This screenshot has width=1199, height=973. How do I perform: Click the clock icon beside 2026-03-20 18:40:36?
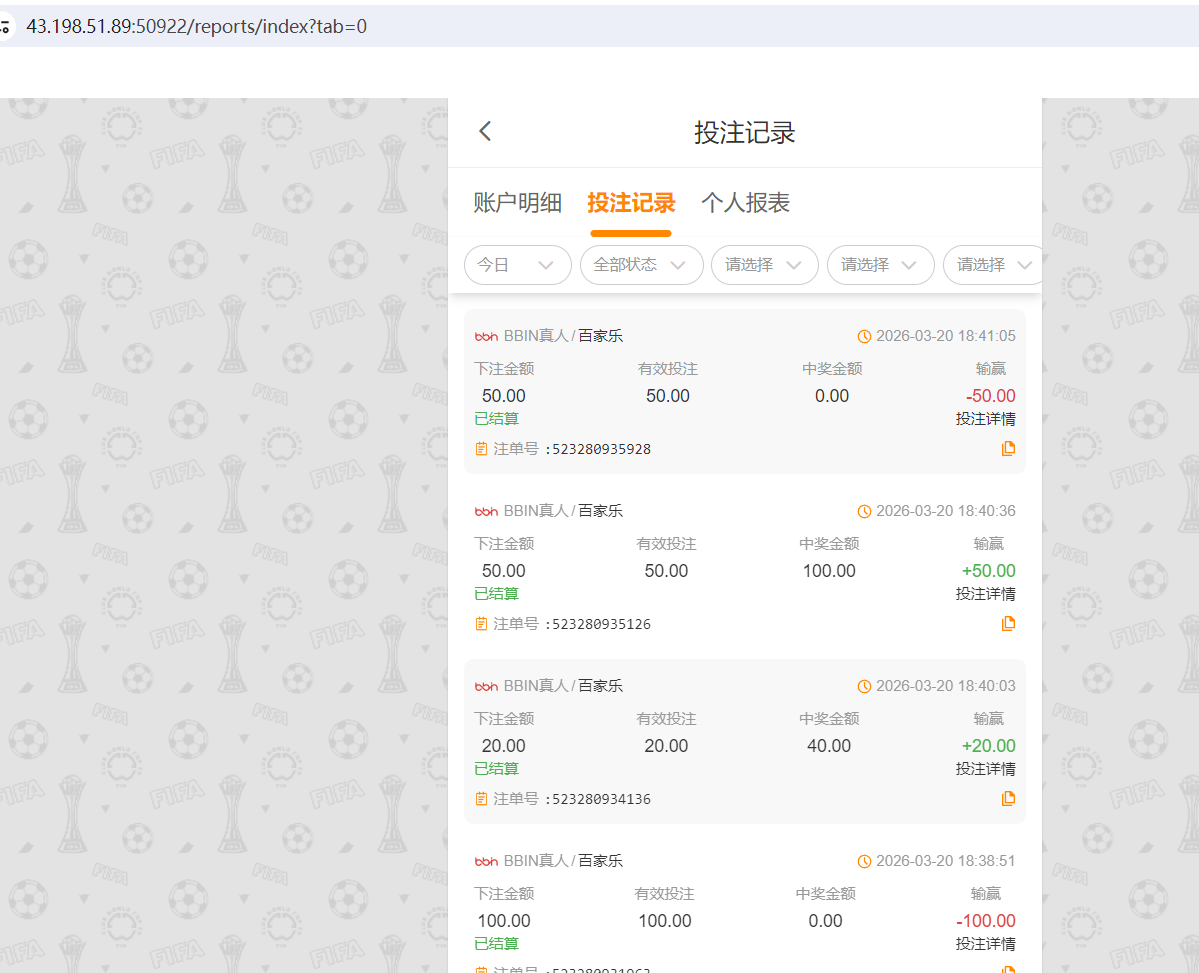pos(864,510)
